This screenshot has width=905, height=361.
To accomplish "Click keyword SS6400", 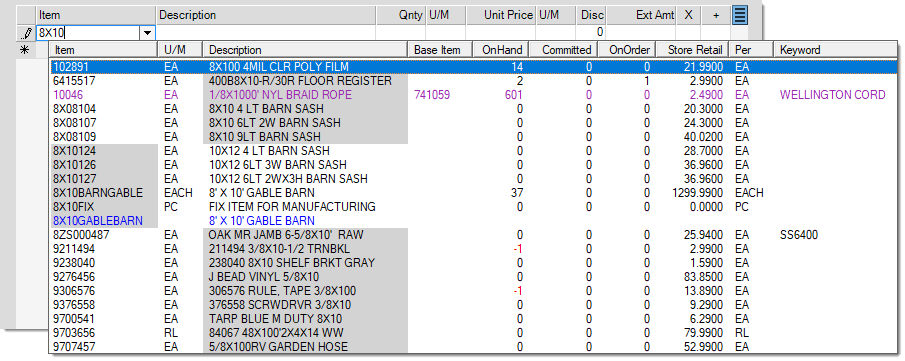I will pyautogui.click(x=799, y=235).
